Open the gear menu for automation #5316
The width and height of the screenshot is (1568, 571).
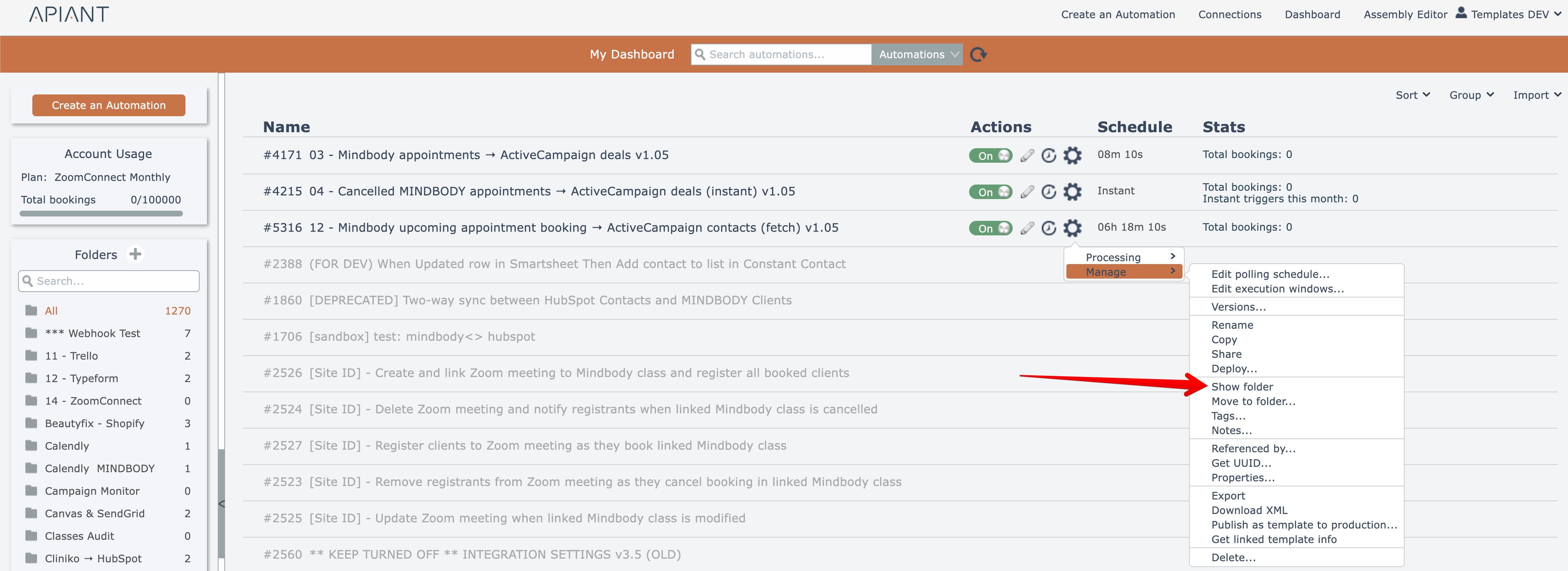(x=1072, y=228)
